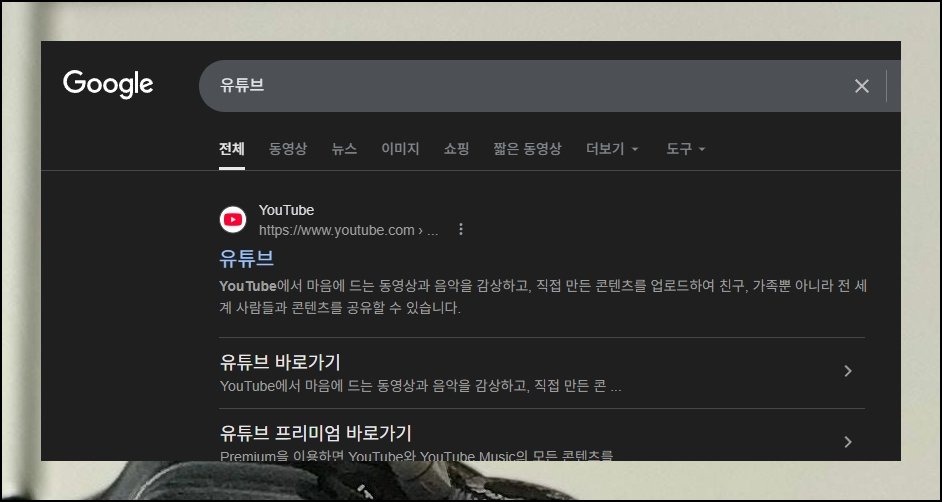
Task: Clear the search box with X
Action: pyautogui.click(x=861, y=86)
